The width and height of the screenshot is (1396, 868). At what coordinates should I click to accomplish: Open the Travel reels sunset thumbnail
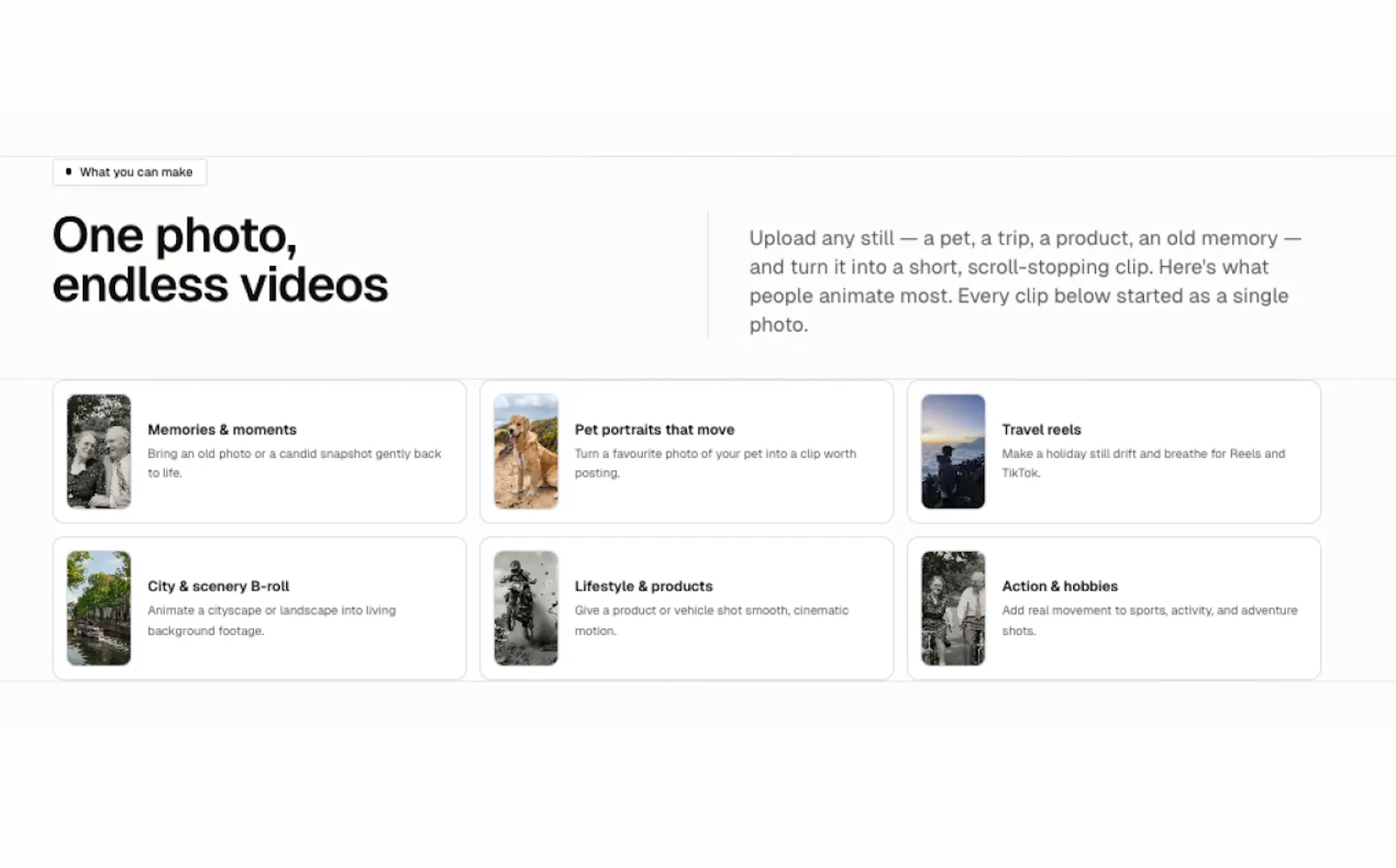coord(953,451)
